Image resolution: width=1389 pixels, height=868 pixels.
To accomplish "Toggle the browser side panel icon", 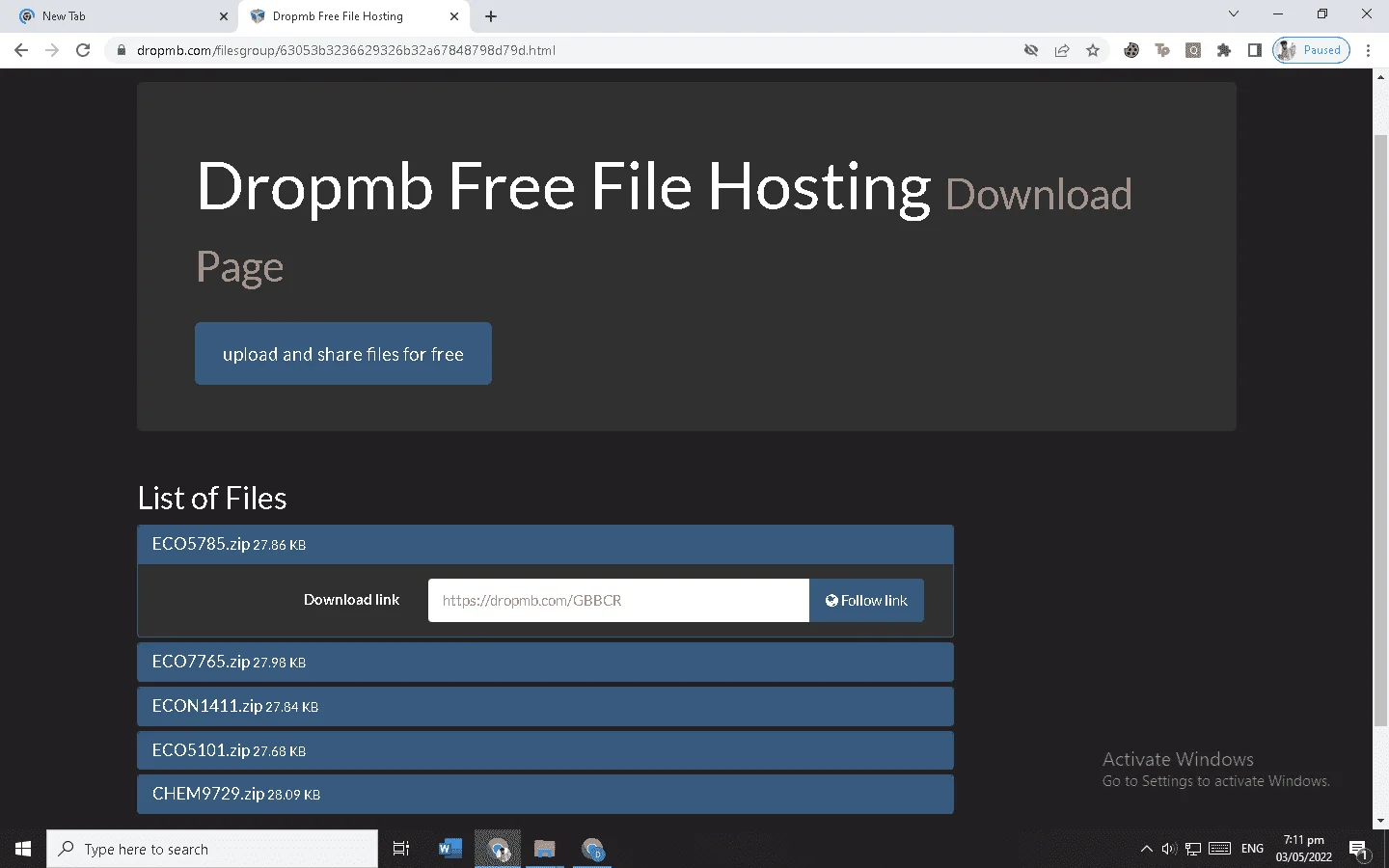I will click(1255, 50).
